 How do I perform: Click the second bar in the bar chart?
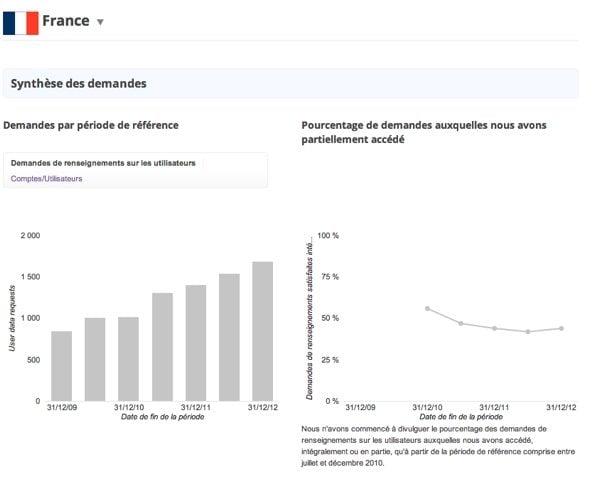click(95, 359)
